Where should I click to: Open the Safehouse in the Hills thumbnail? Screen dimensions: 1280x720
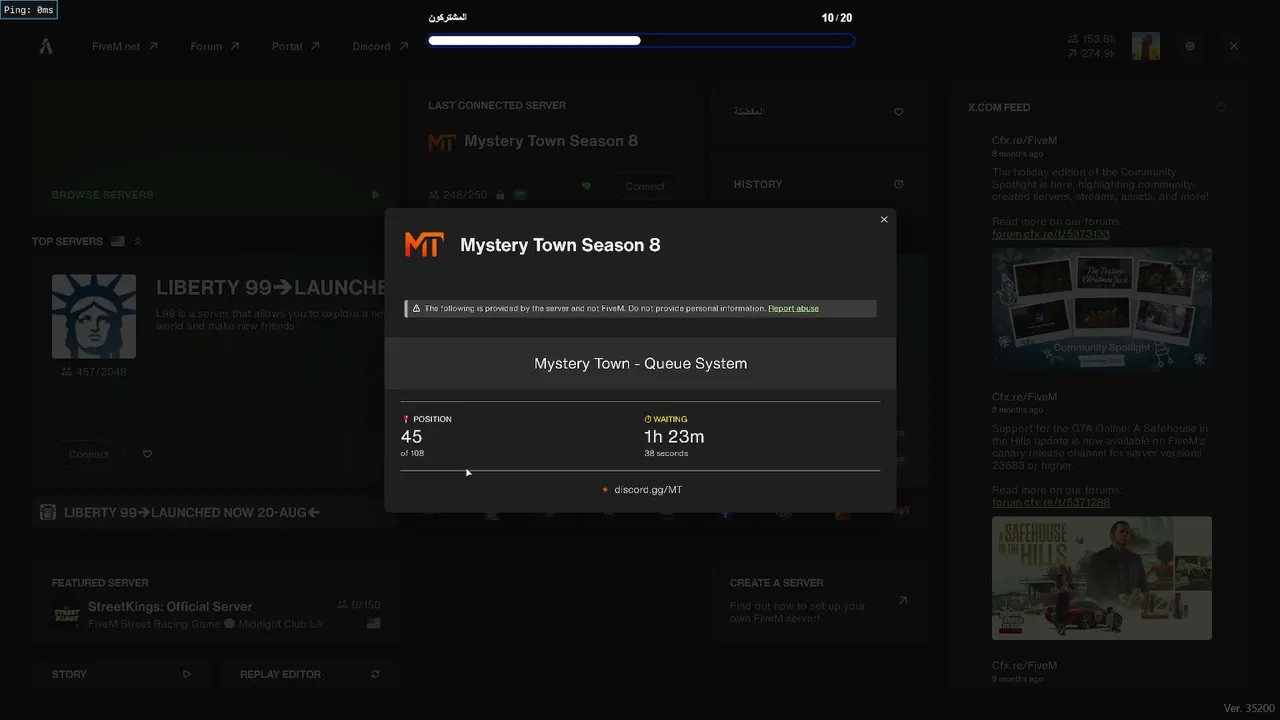[x=1102, y=578]
